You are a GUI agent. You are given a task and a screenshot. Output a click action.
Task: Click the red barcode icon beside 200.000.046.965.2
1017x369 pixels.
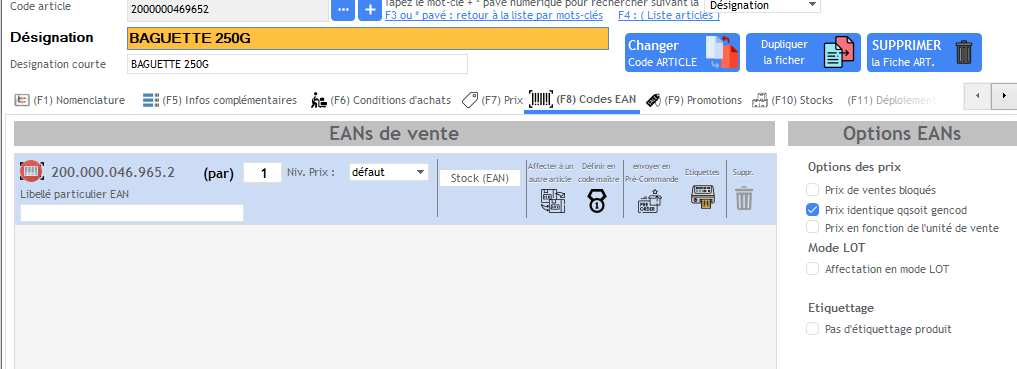point(31,171)
